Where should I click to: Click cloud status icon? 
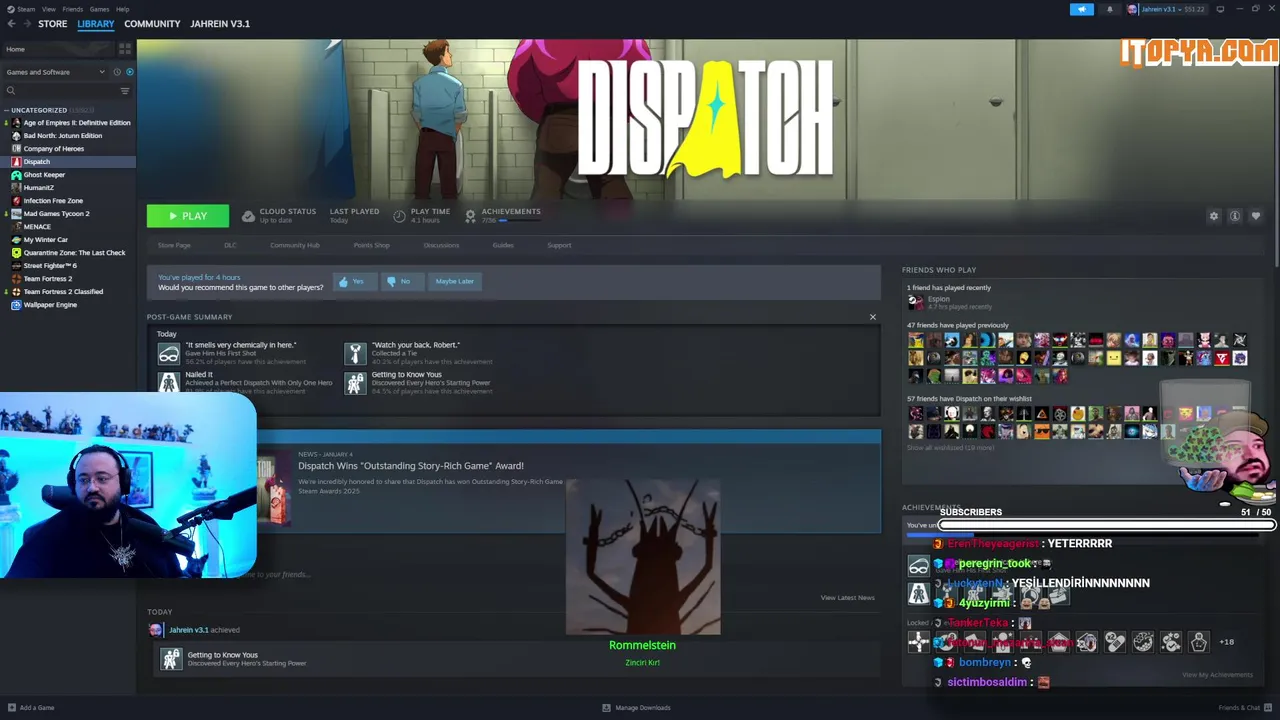coord(248,216)
